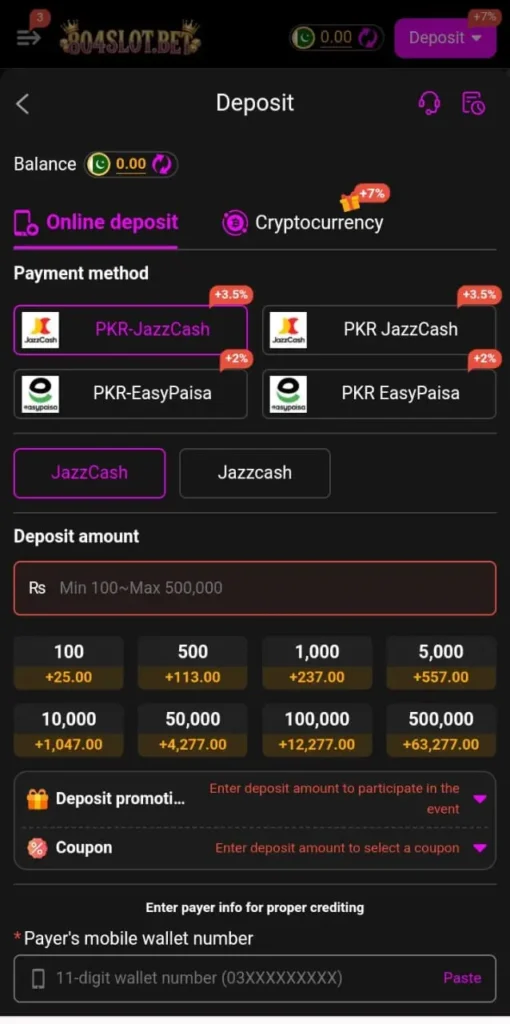Open the hamburger menu with notification badge
Image resolution: width=510 pixels, height=1024 pixels.
(29, 36)
